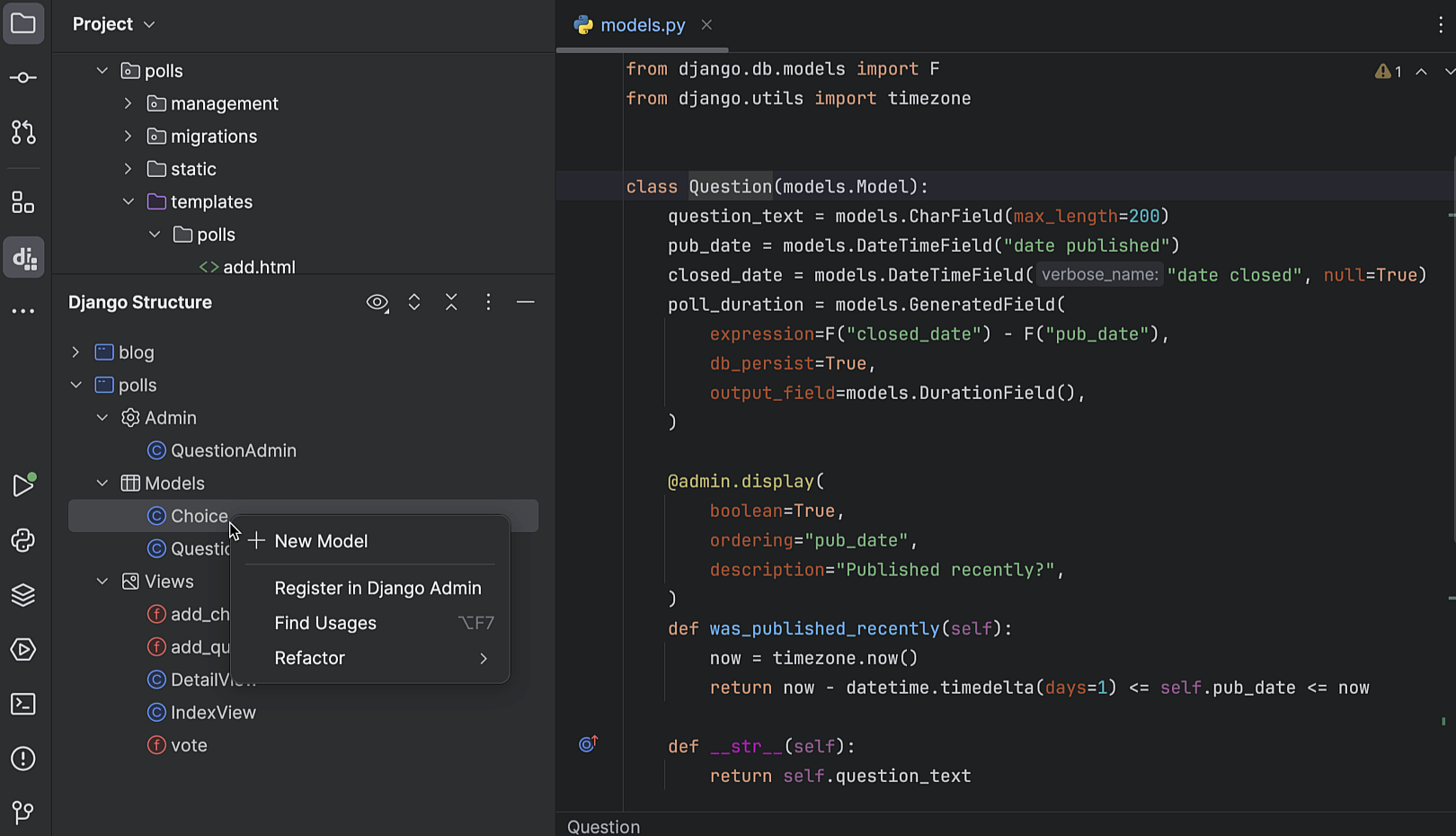
Task: Choose New Model from context menu
Action: click(321, 541)
